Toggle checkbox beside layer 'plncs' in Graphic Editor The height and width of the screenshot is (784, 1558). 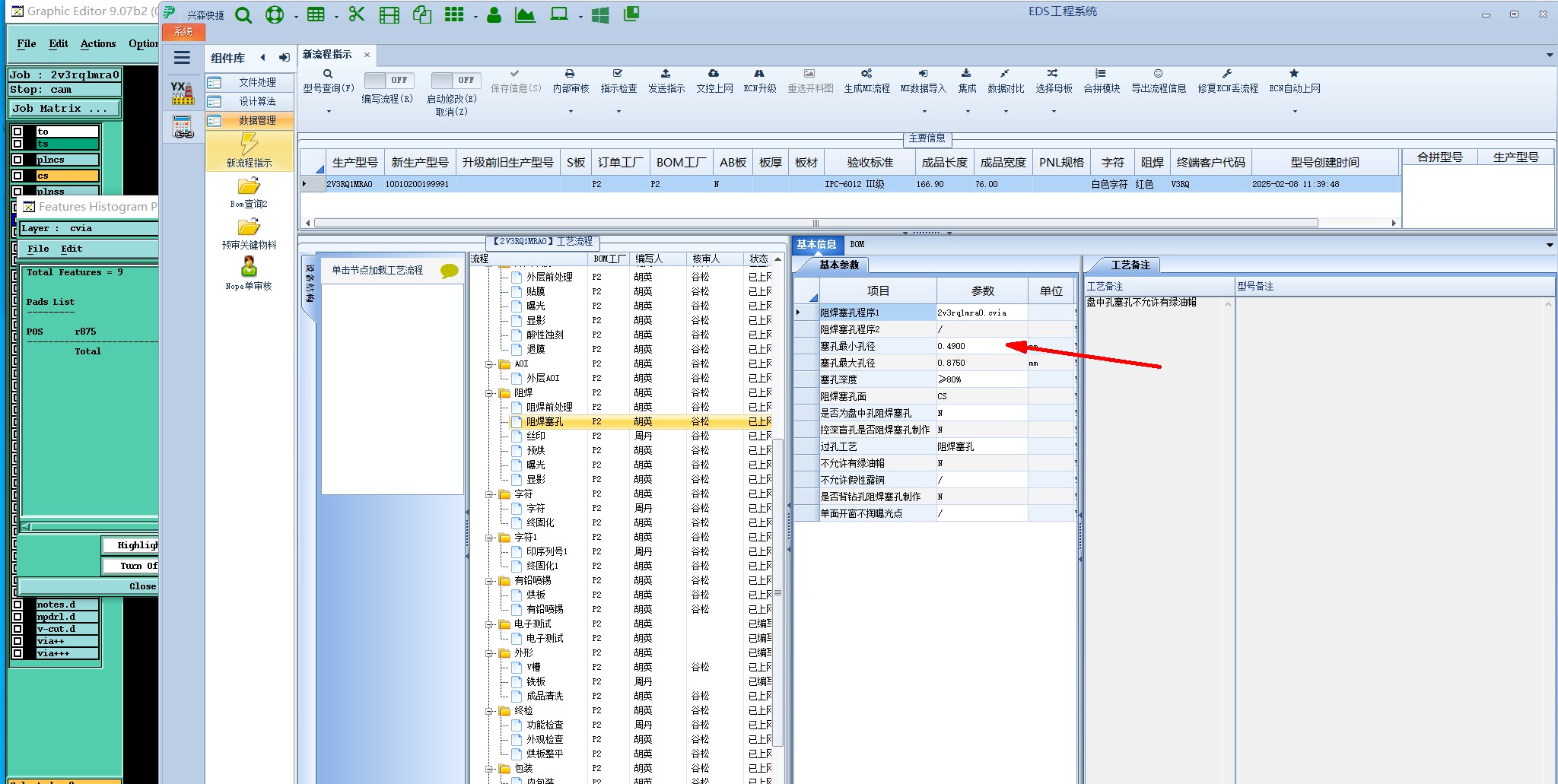17,160
